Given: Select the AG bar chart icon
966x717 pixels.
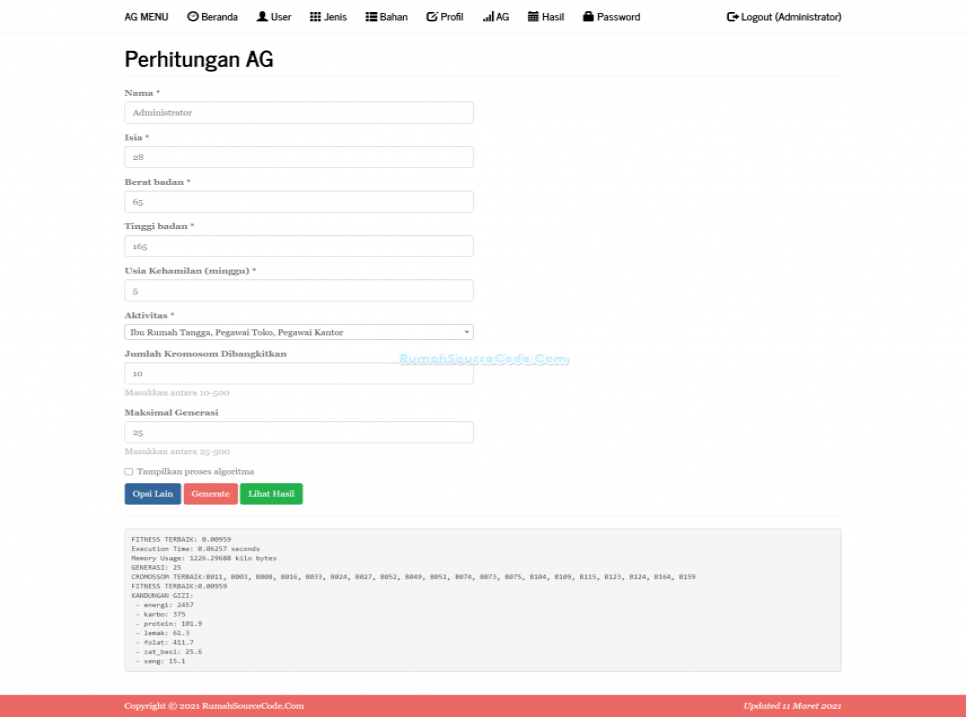Looking at the screenshot, I should (488, 16).
